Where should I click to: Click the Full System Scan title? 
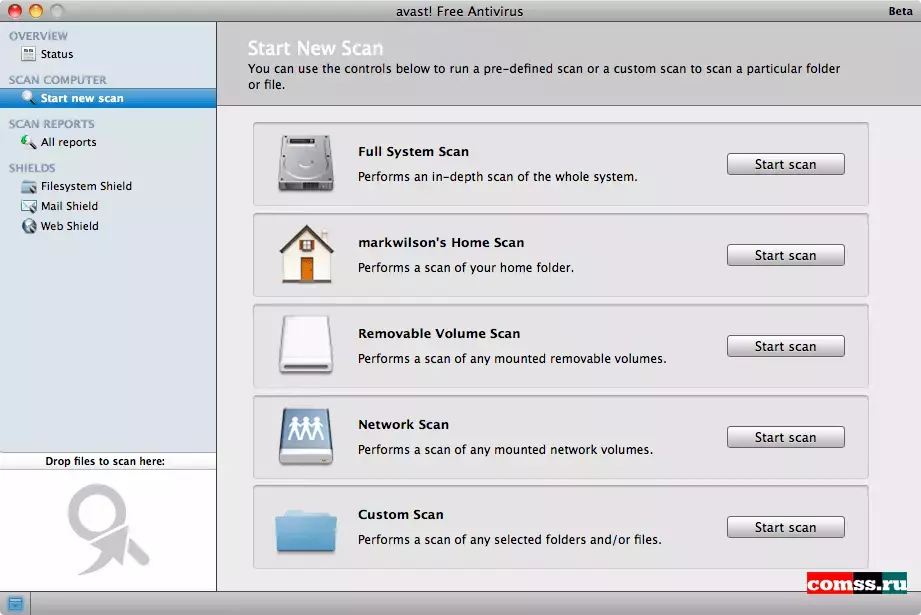point(414,152)
